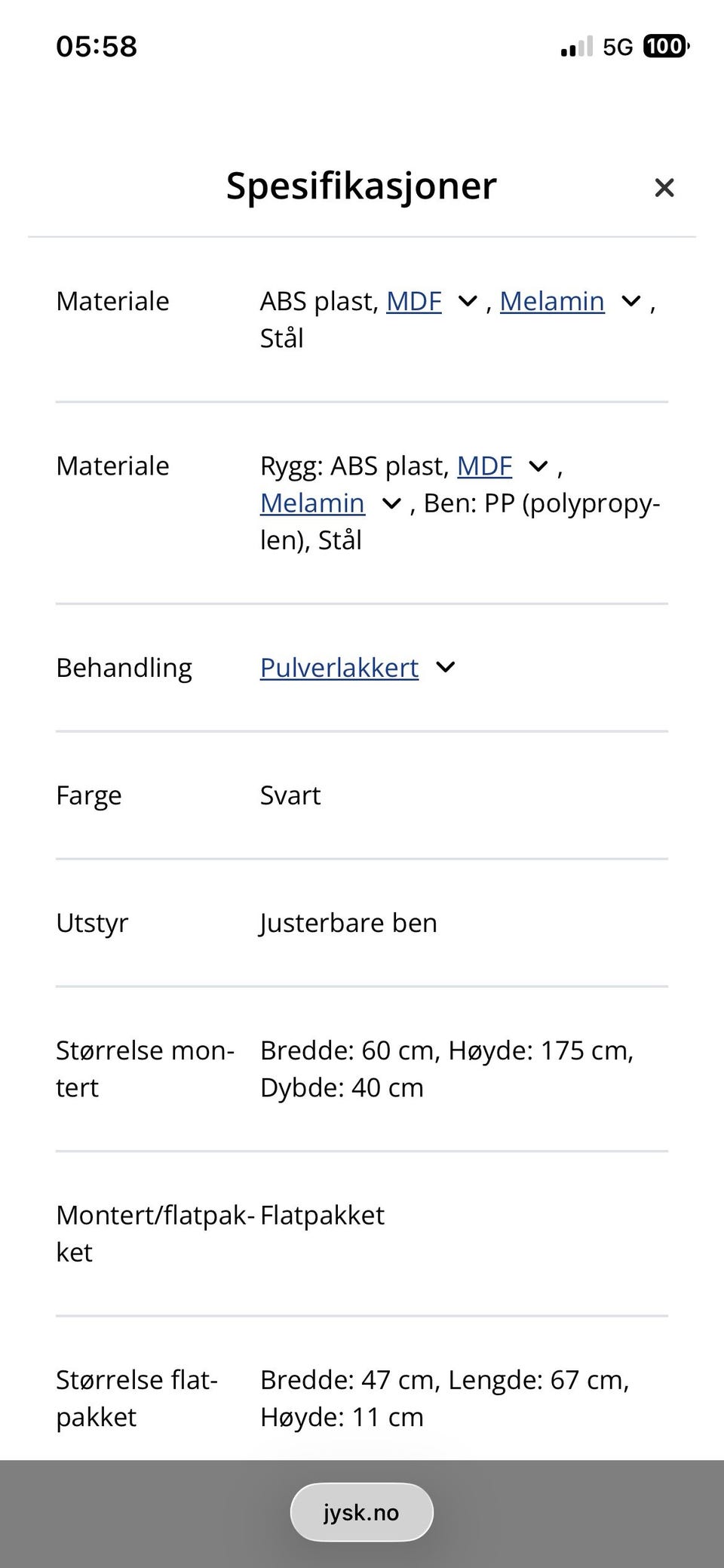724x1568 pixels.
Task: Expand the chevron beside the top row's MDF link
Action: [x=468, y=302]
